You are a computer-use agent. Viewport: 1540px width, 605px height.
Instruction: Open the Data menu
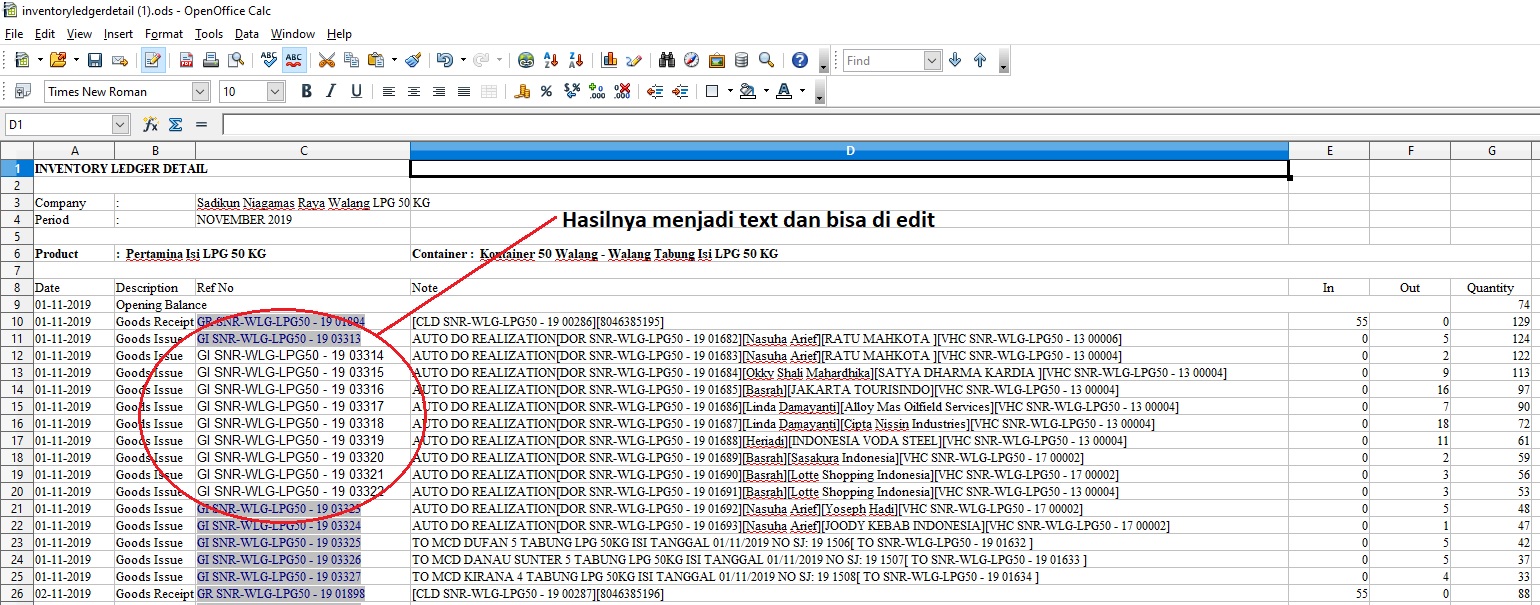coord(247,34)
